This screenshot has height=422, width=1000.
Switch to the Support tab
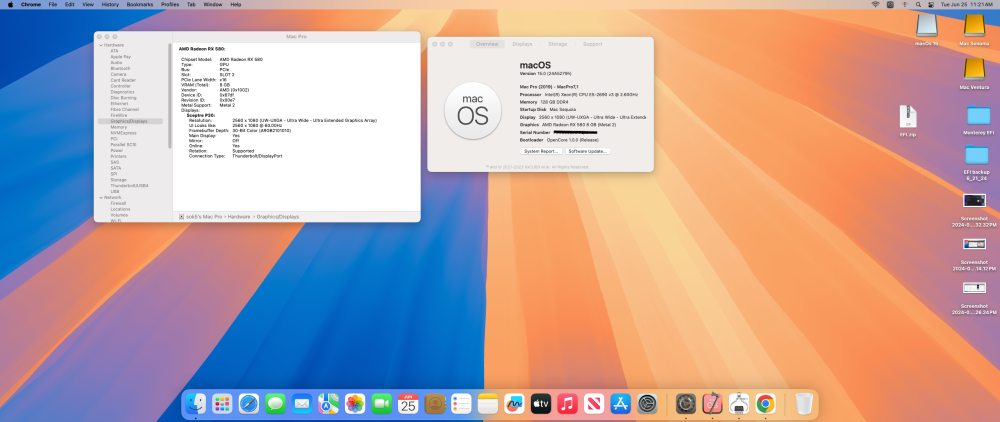pyautogui.click(x=592, y=44)
